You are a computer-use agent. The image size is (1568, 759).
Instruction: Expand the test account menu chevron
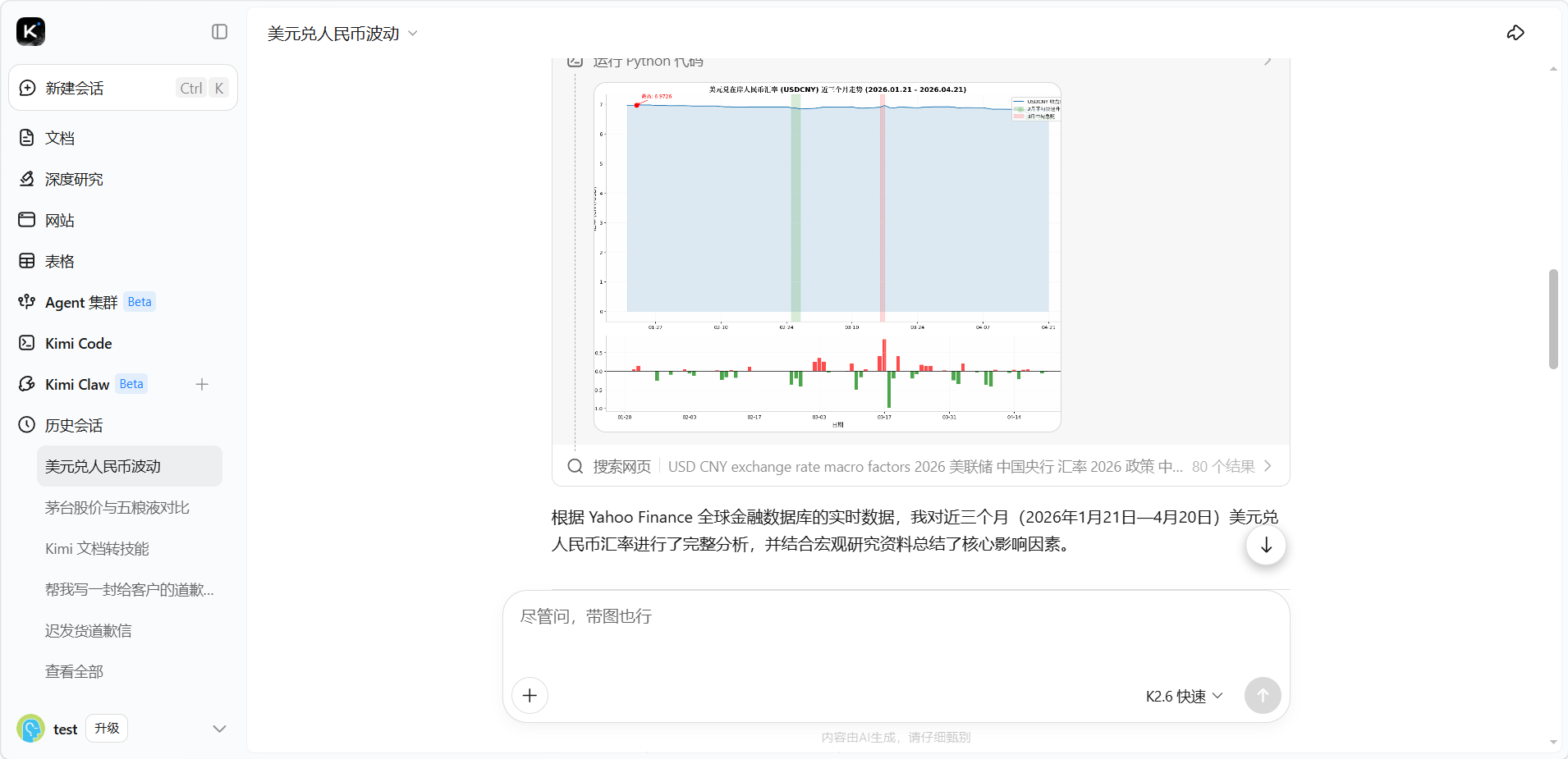(x=219, y=729)
